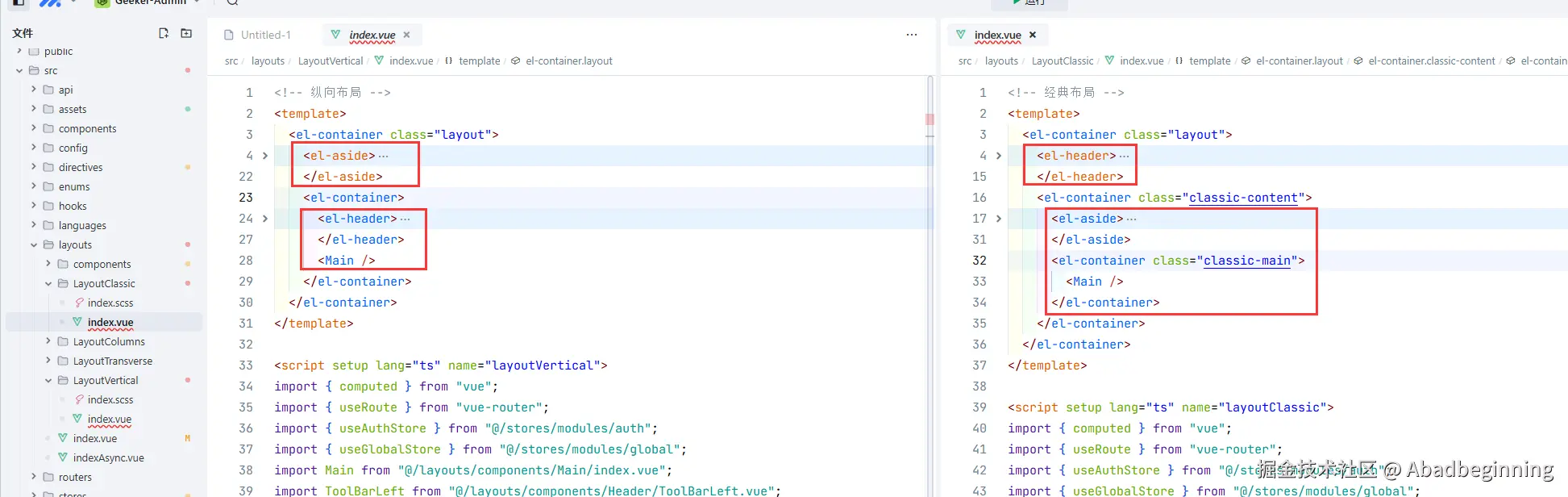
Task: Open index.scss under LayoutClassic
Action: coord(110,303)
